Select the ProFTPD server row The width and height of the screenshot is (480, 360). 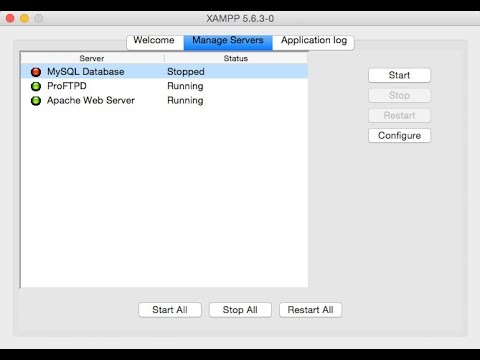tap(164, 86)
